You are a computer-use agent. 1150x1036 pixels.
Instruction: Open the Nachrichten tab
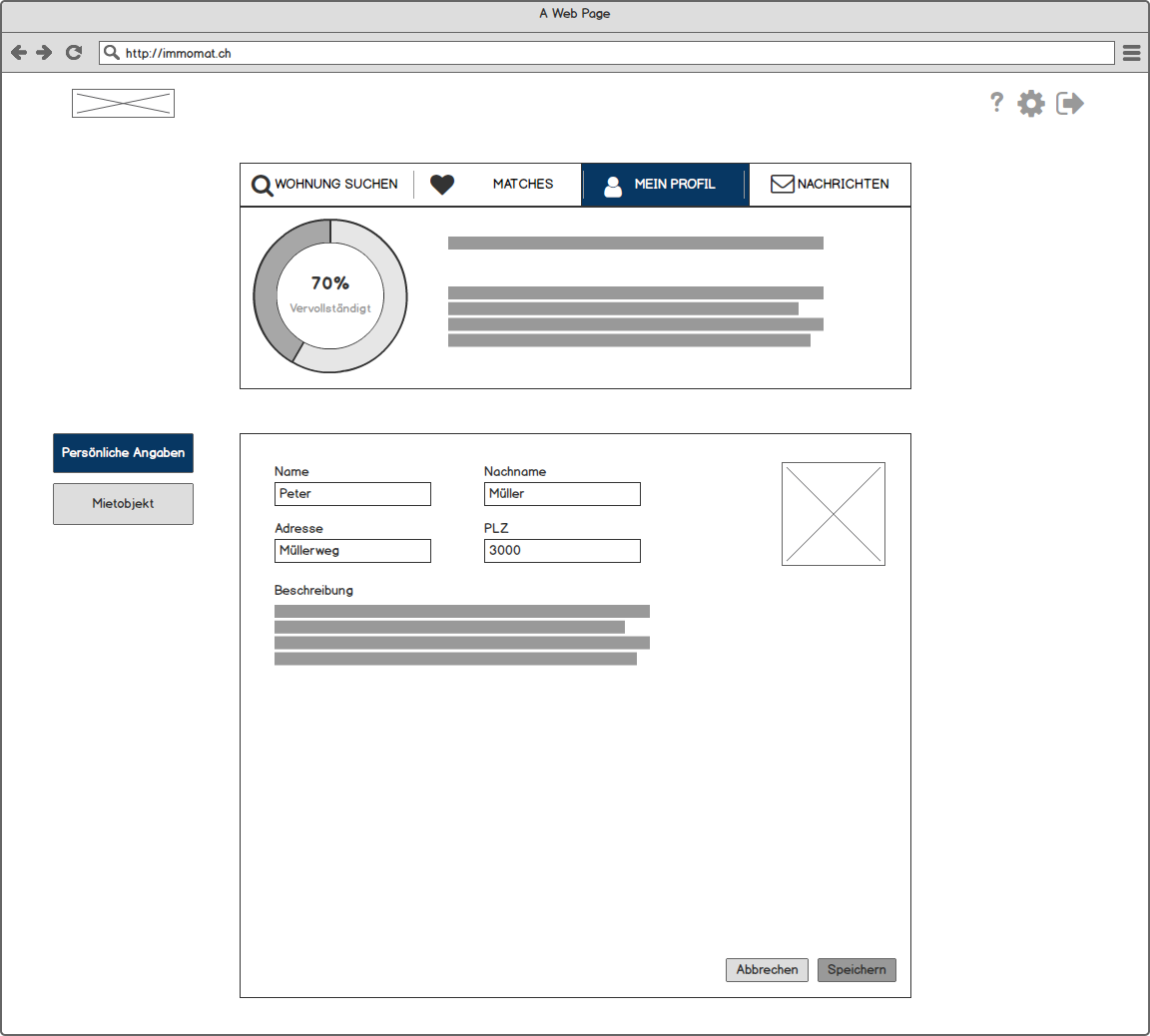tap(830, 185)
